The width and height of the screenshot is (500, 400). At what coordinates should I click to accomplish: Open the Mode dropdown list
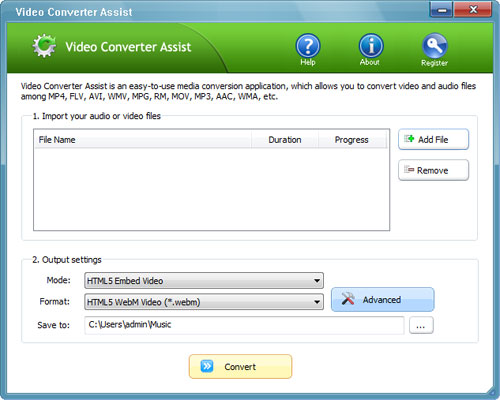tap(204, 281)
